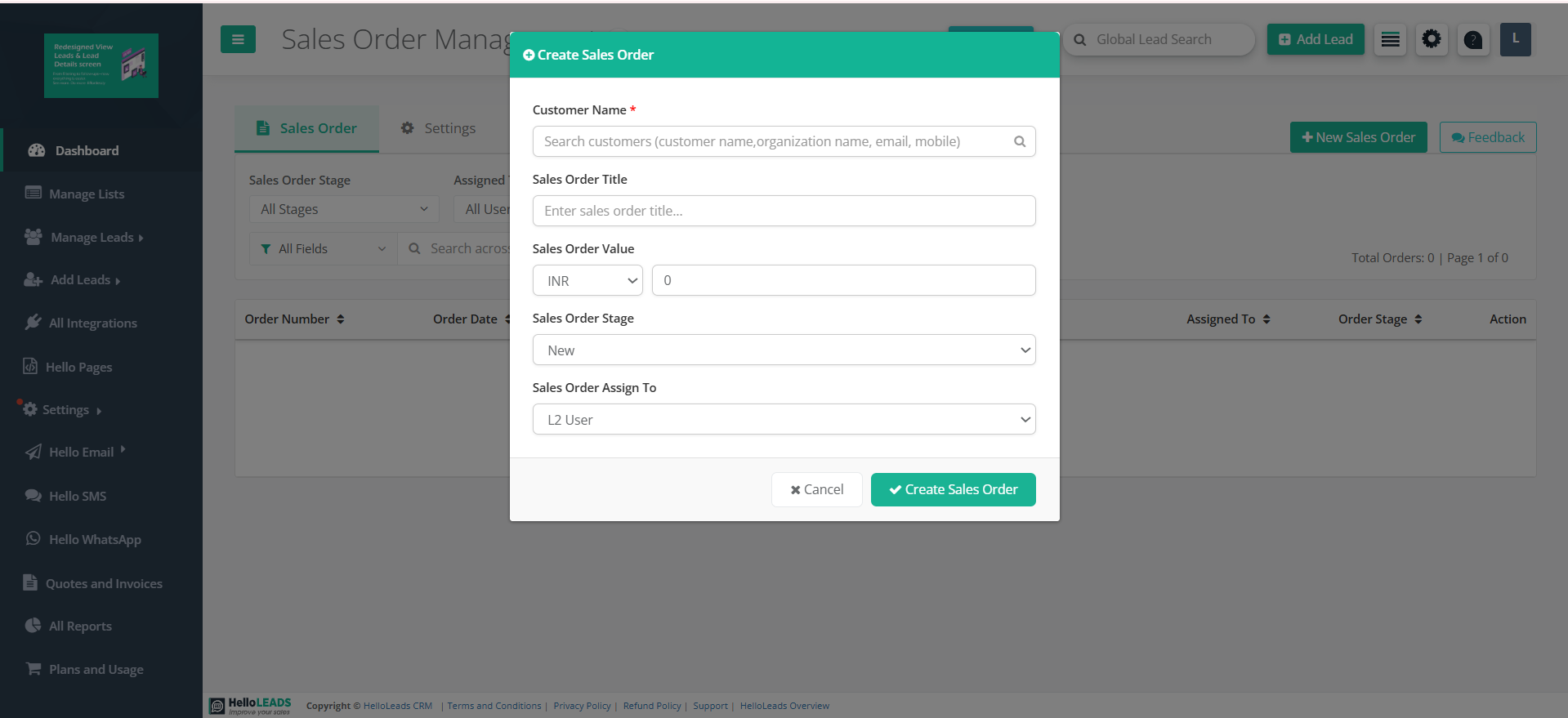Click the hamburger menu toggle button

click(238, 39)
